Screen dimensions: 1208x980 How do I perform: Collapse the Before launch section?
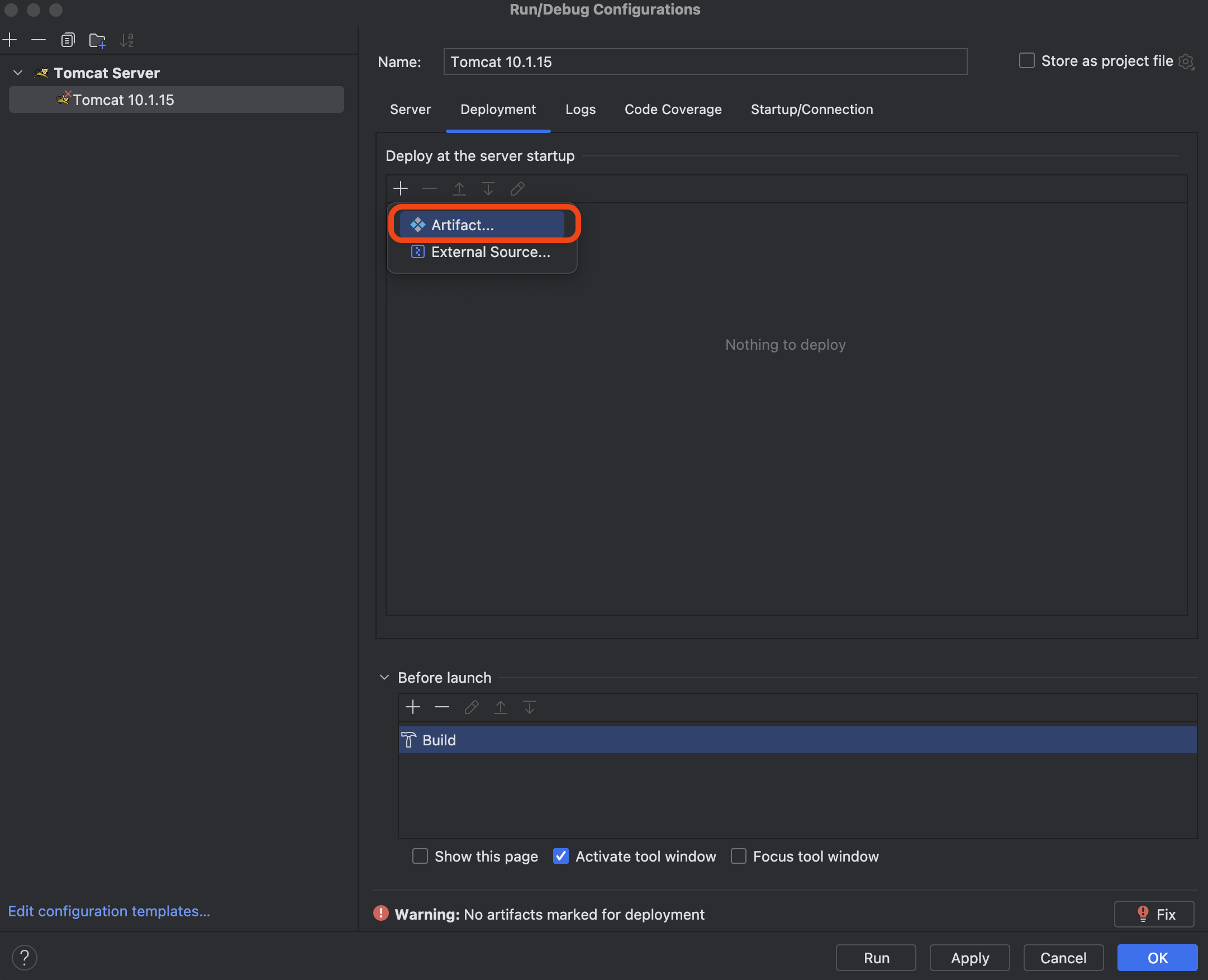tap(384, 677)
